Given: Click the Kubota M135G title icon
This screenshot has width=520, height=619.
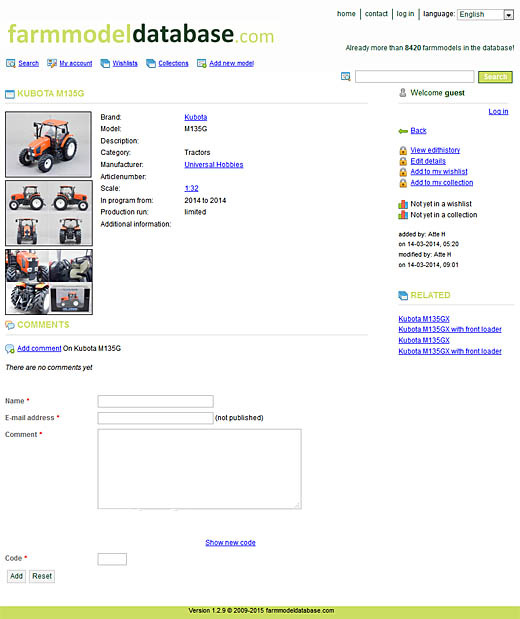Looking at the screenshot, I should [10, 94].
